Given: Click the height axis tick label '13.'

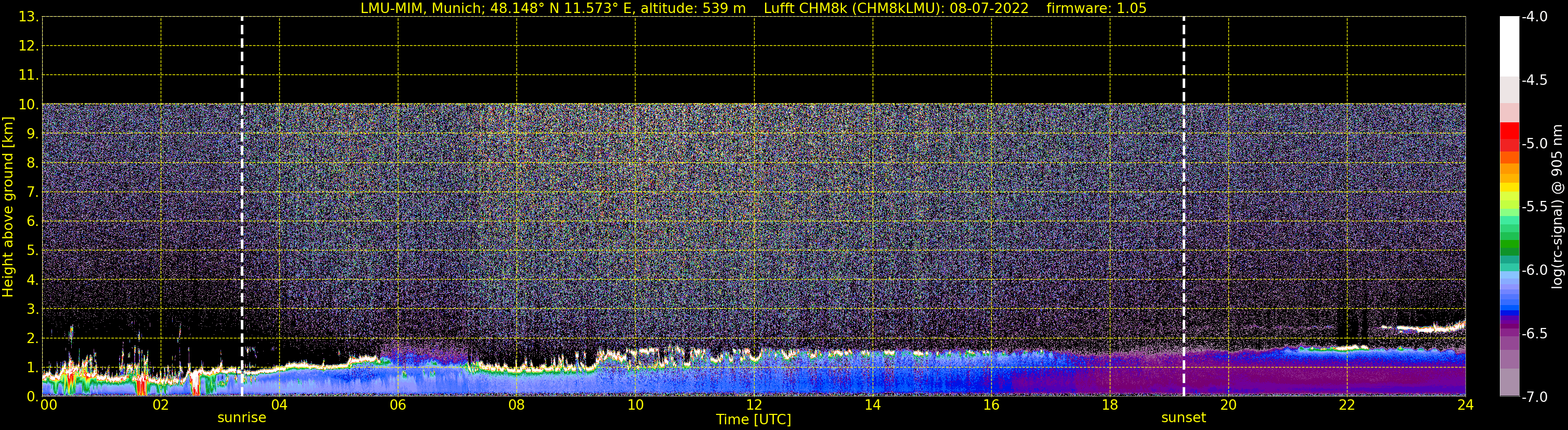Looking at the screenshot, I should coord(28,17).
